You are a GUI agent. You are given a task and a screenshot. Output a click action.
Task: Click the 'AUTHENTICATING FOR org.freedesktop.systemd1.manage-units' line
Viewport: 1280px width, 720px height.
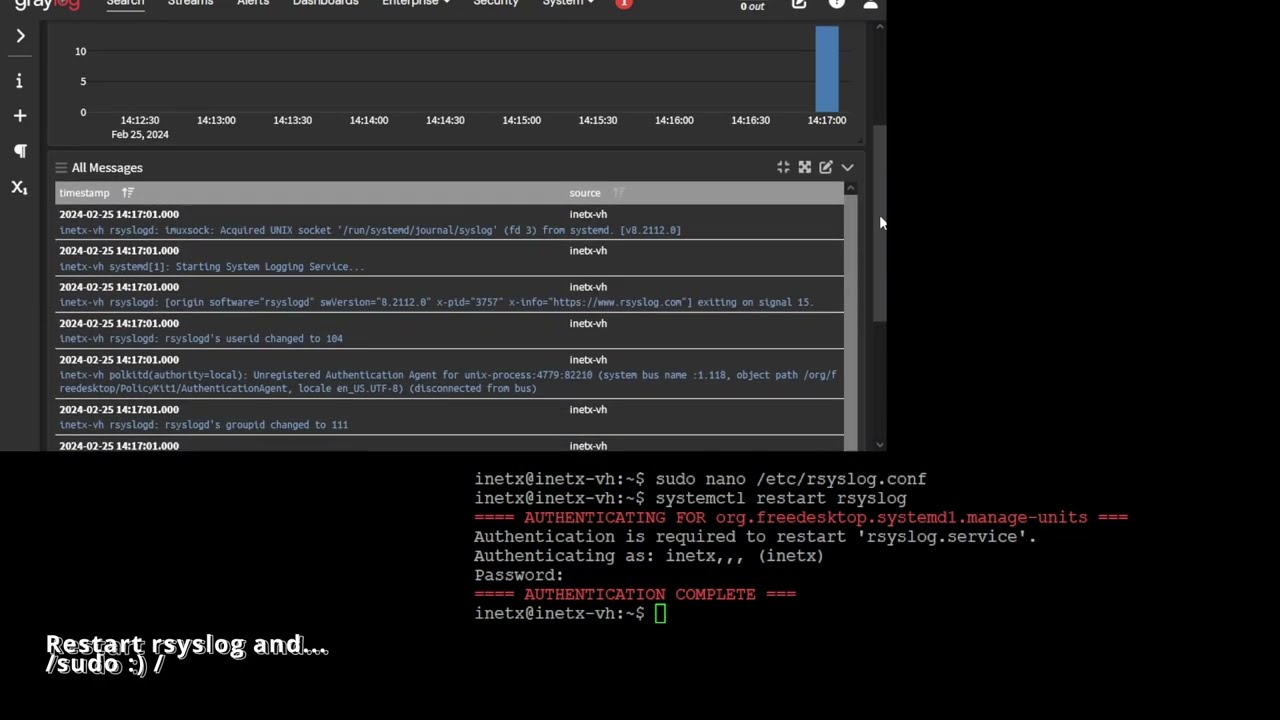[801, 517]
